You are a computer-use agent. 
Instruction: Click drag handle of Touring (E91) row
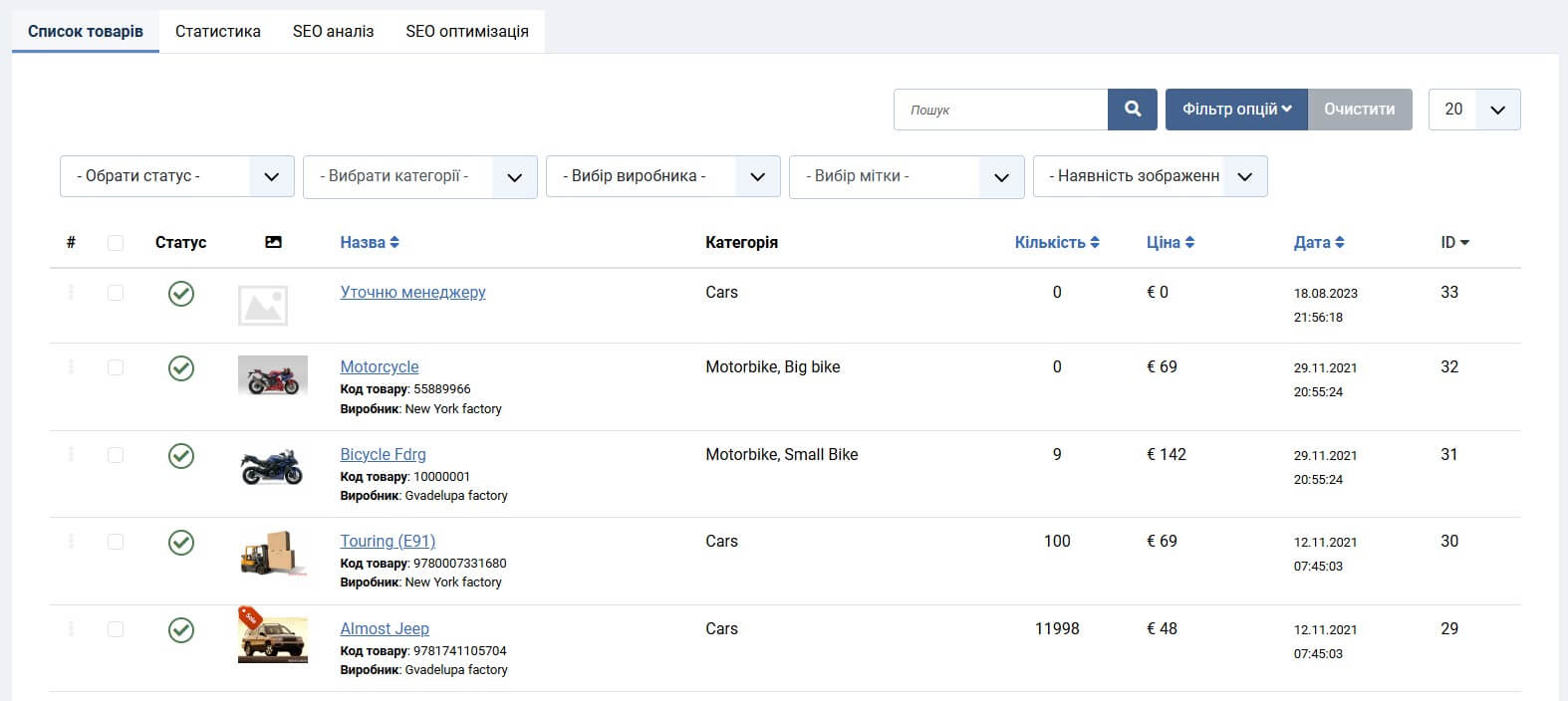pos(71,542)
